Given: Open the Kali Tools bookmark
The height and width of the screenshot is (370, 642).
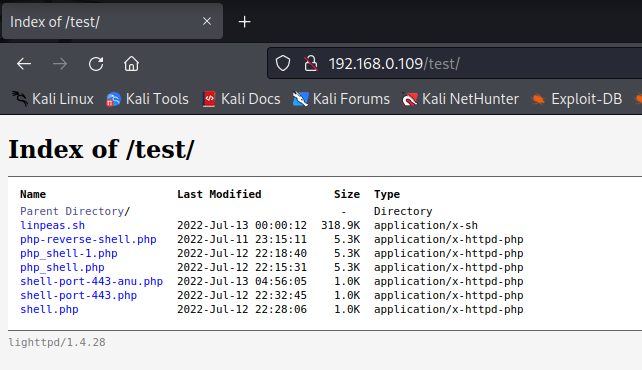Looking at the screenshot, I should [x=147, y=99].
